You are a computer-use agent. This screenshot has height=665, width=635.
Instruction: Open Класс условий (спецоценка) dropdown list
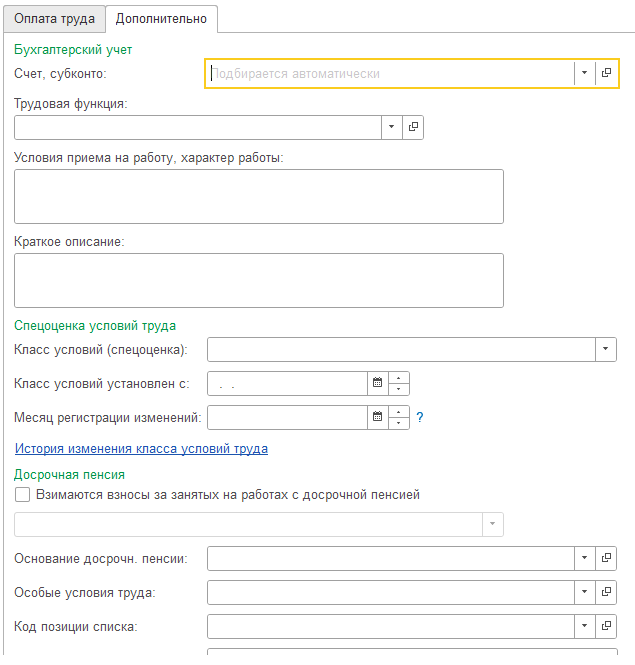click(605, 349)
